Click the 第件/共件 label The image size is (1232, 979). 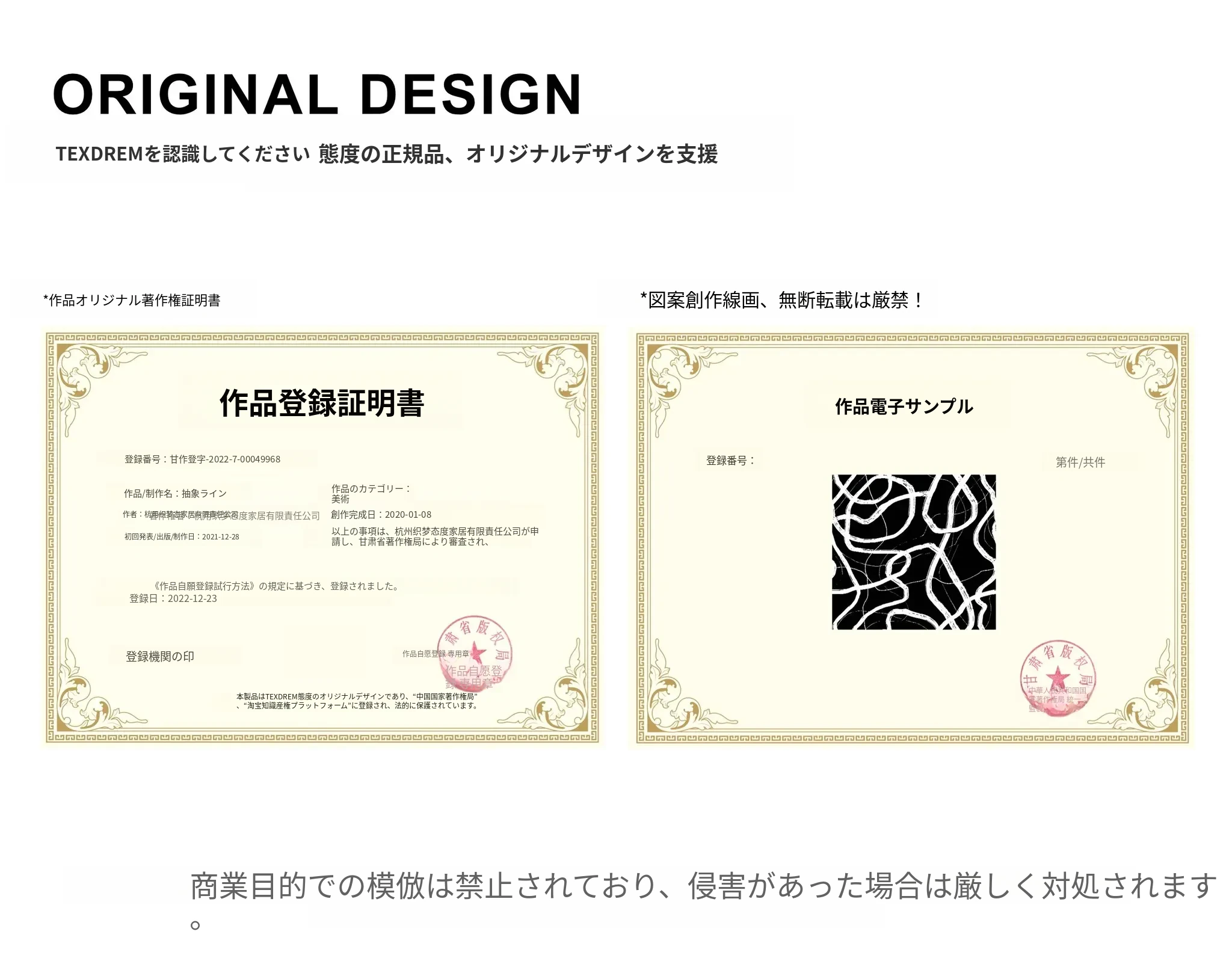[1080, 462]
